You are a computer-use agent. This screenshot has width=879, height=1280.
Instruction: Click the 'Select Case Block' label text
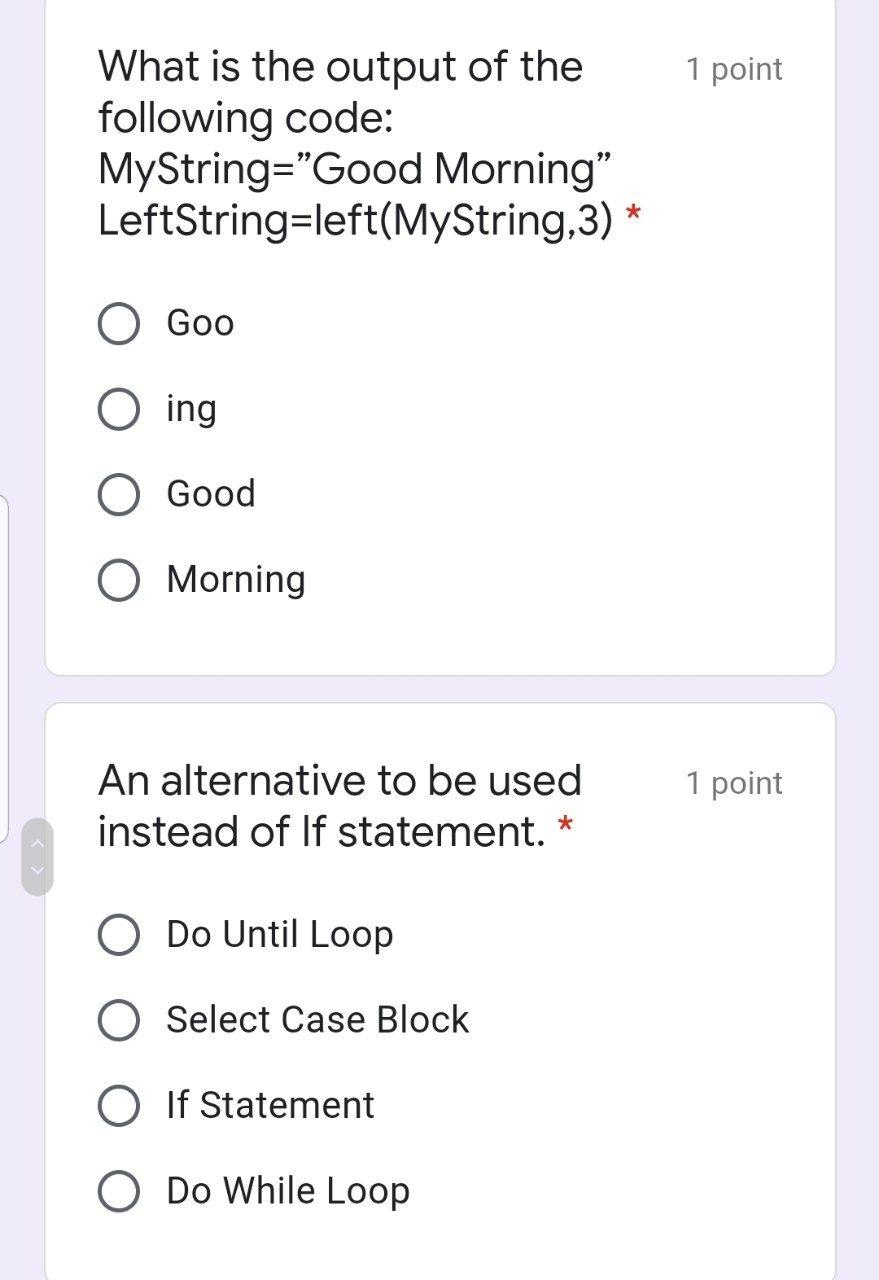pos(317,1019)
